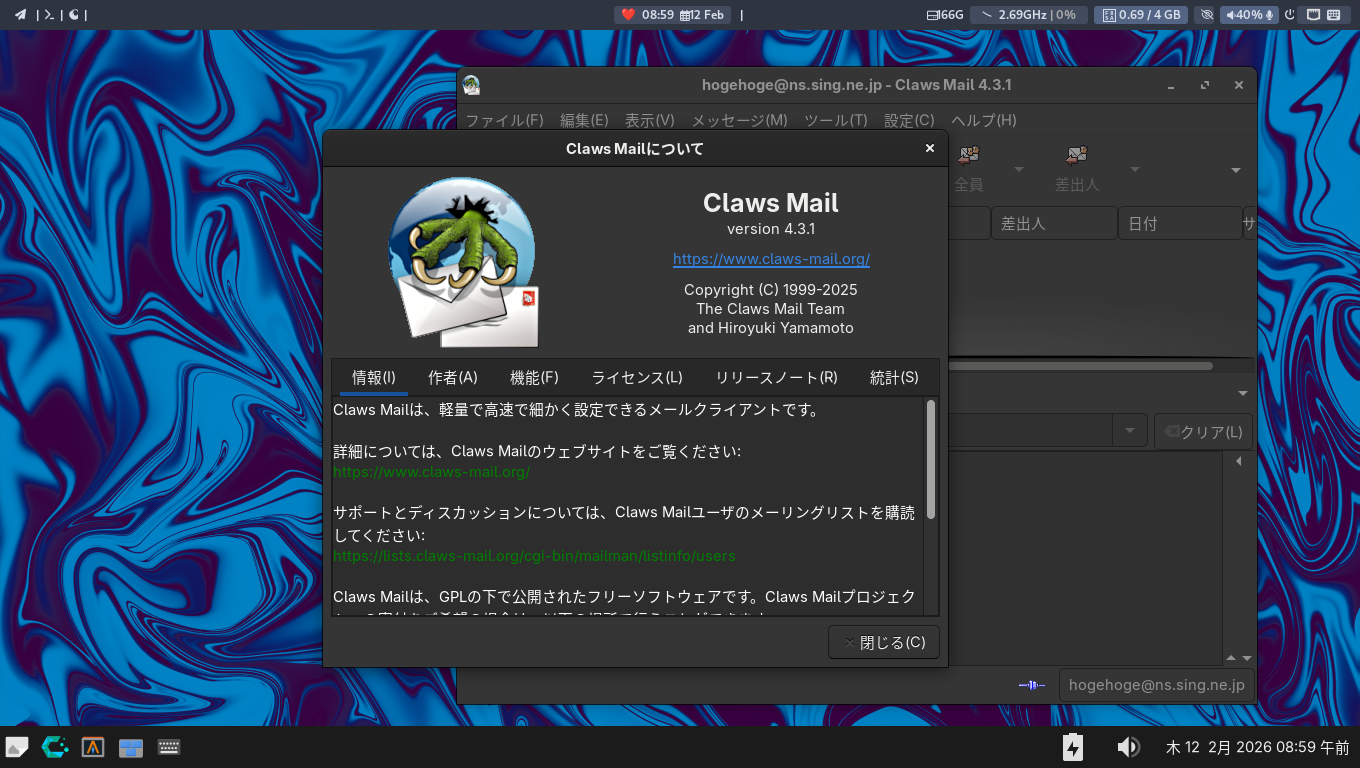Open the mailing list listinfo/users link
The width and height of the screenshot is (1360, 768).
pos(534,556)
